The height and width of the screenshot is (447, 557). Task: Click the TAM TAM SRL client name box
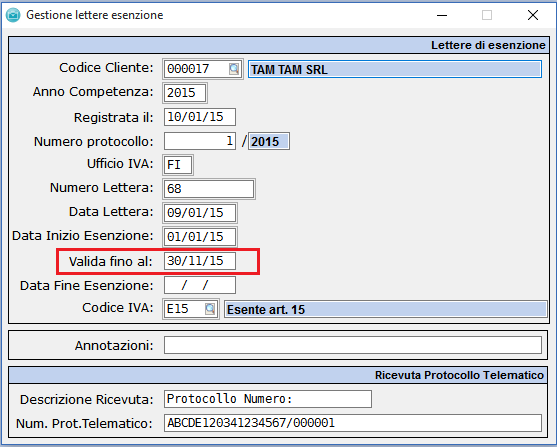(x=395, y=69)
